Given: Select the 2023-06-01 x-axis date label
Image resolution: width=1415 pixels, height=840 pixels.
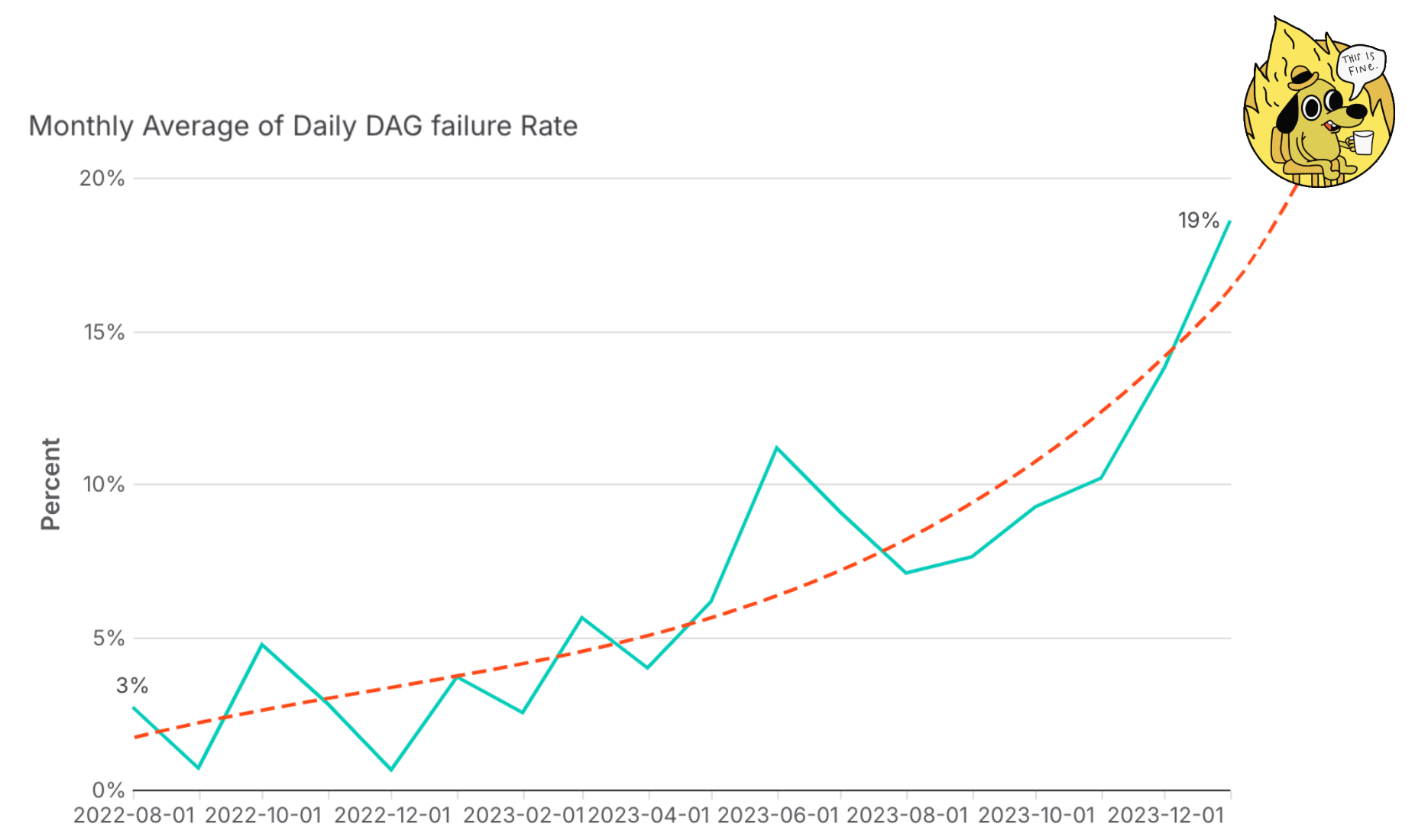Looking at the screenshot, I should [778, 816].
